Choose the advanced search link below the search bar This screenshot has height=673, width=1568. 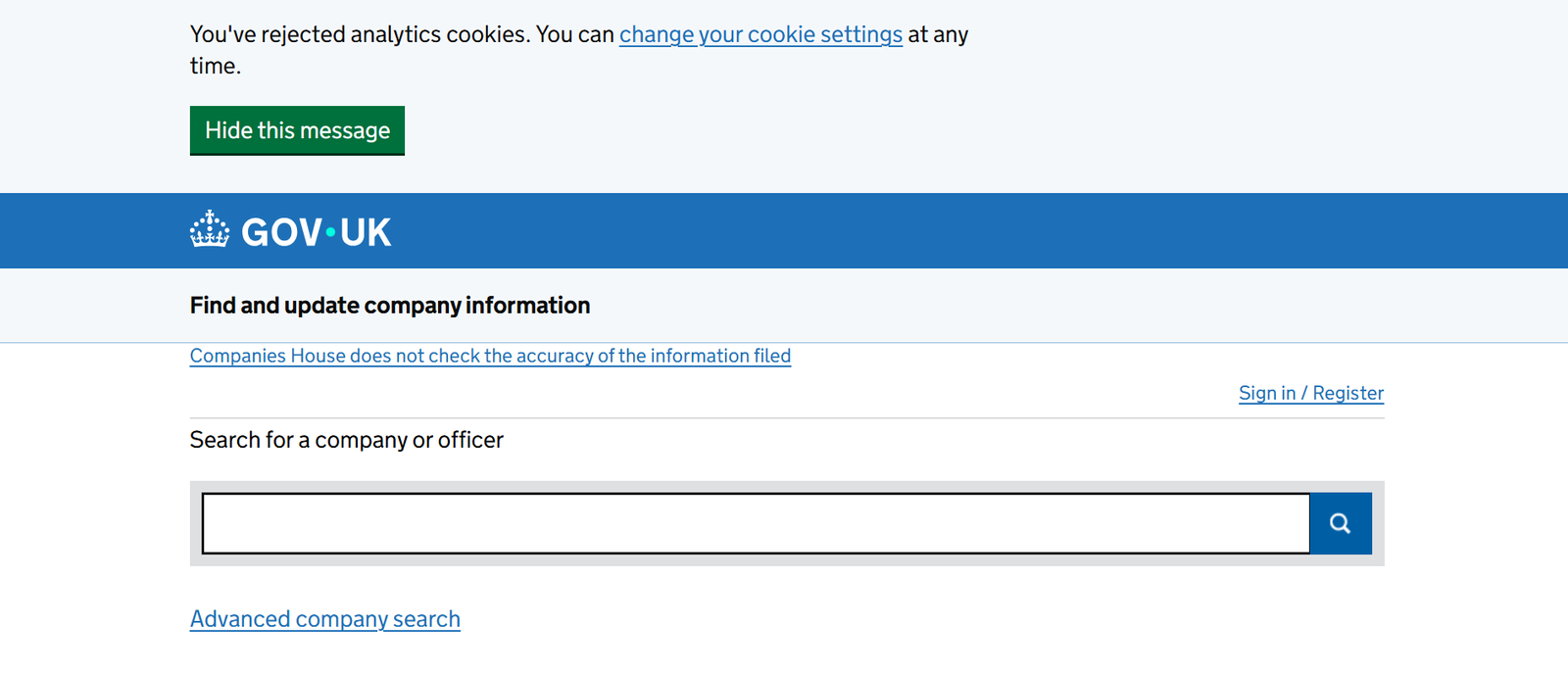click(x=324, y=619)
